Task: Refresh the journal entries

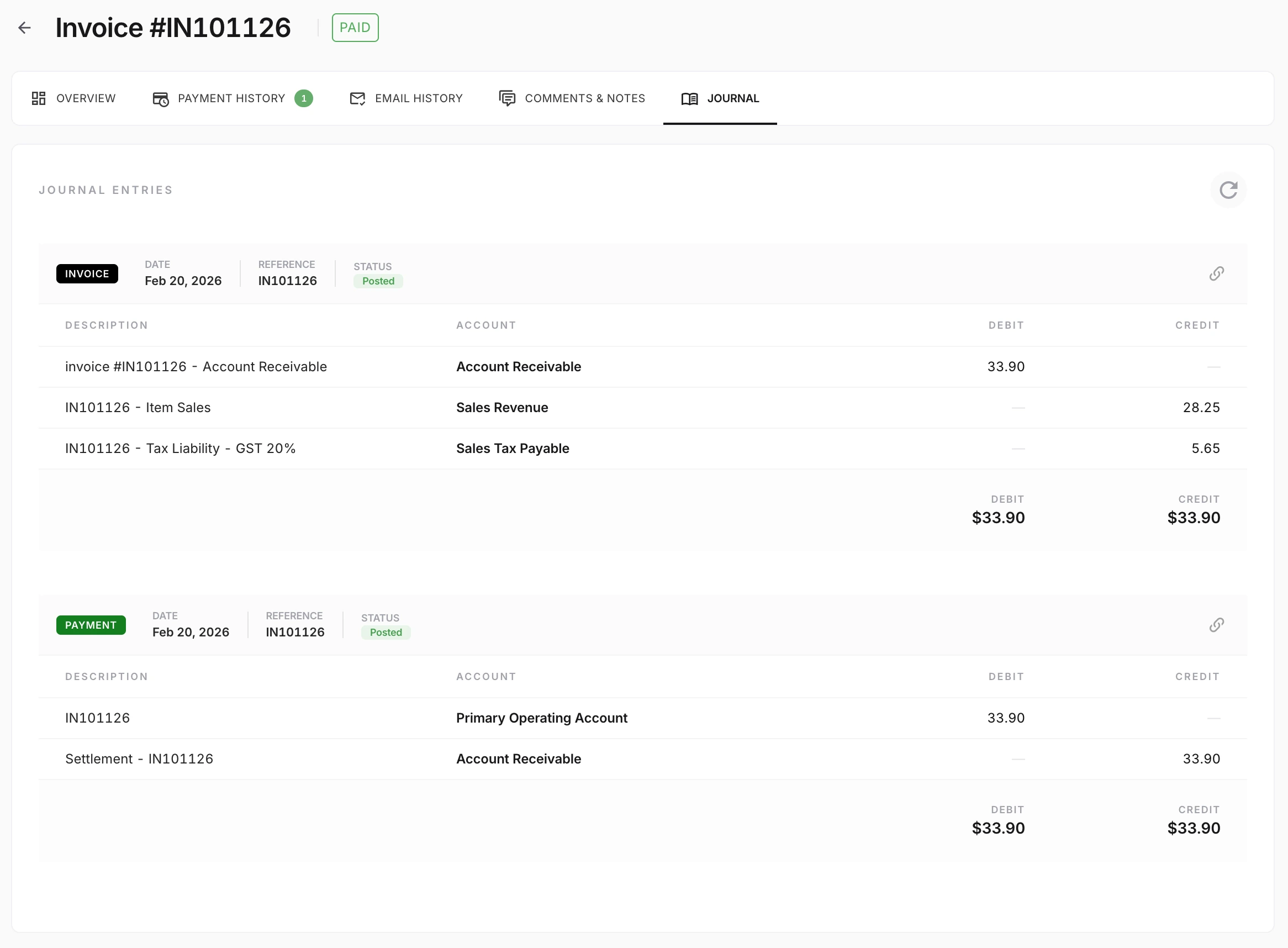Action: point(1229,189)
